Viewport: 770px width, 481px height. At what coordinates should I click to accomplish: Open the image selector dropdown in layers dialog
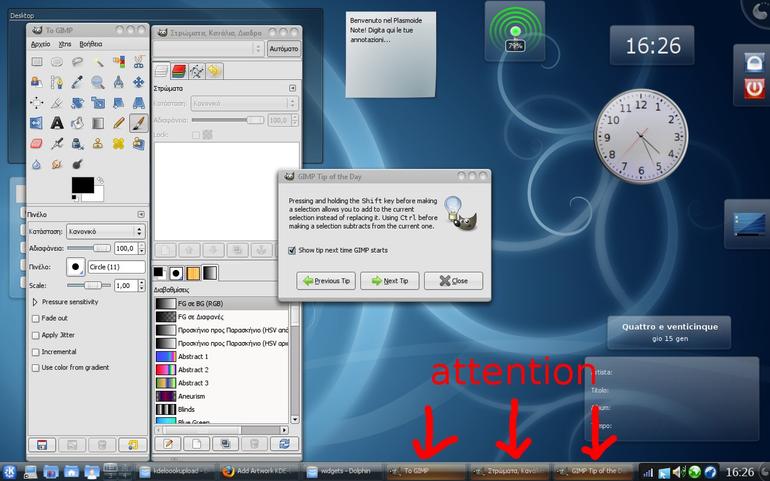pyautogui.click(x=209, y=49)
